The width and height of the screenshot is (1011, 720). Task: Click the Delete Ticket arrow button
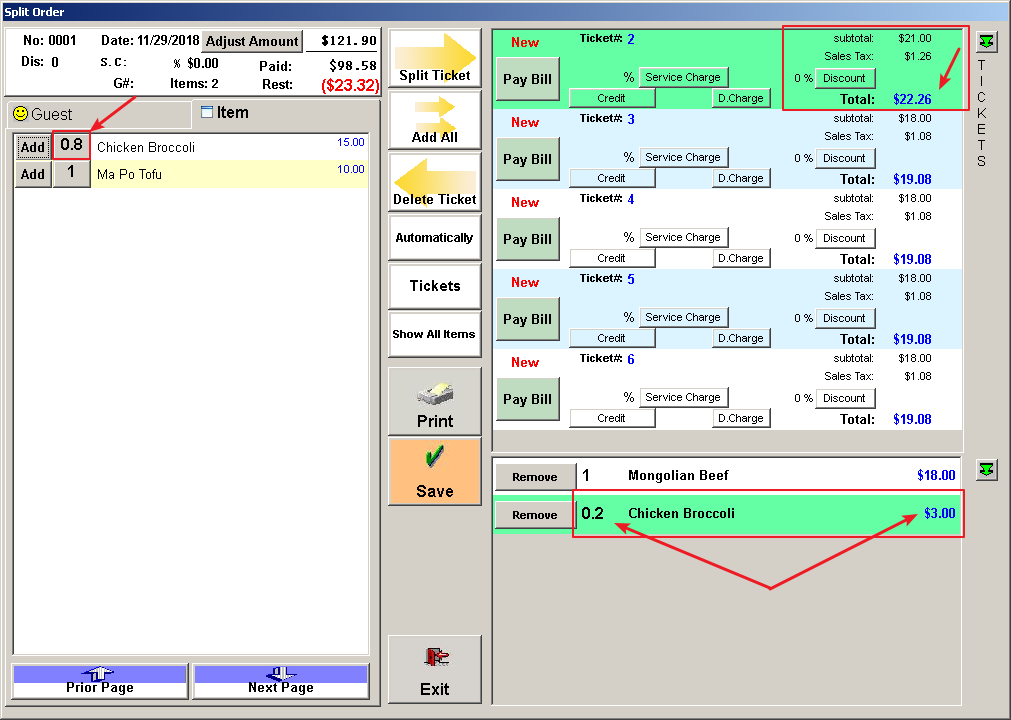pyautogui.click(x=434, y=182)
